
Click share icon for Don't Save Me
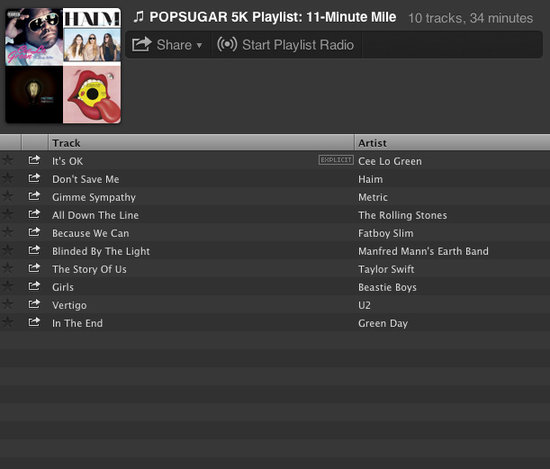34,178
